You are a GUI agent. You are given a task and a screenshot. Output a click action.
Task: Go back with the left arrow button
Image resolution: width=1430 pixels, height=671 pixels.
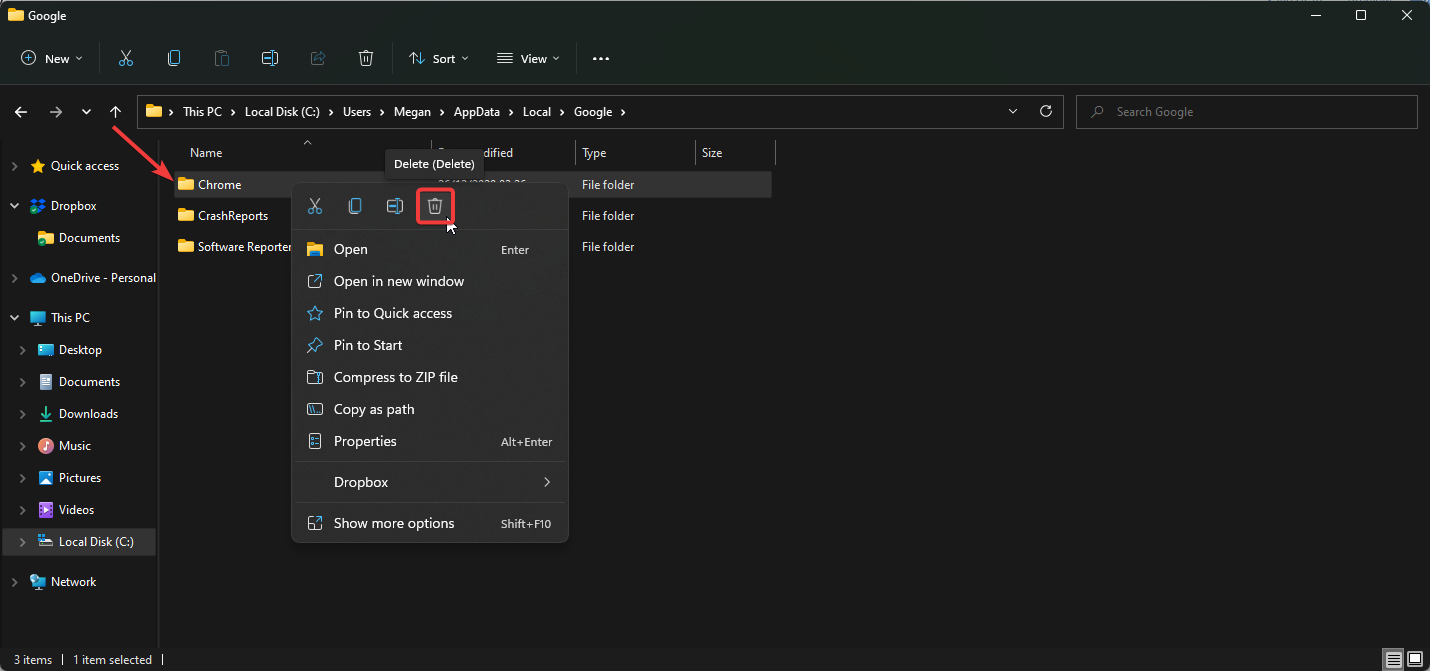(x=21, y=112)
